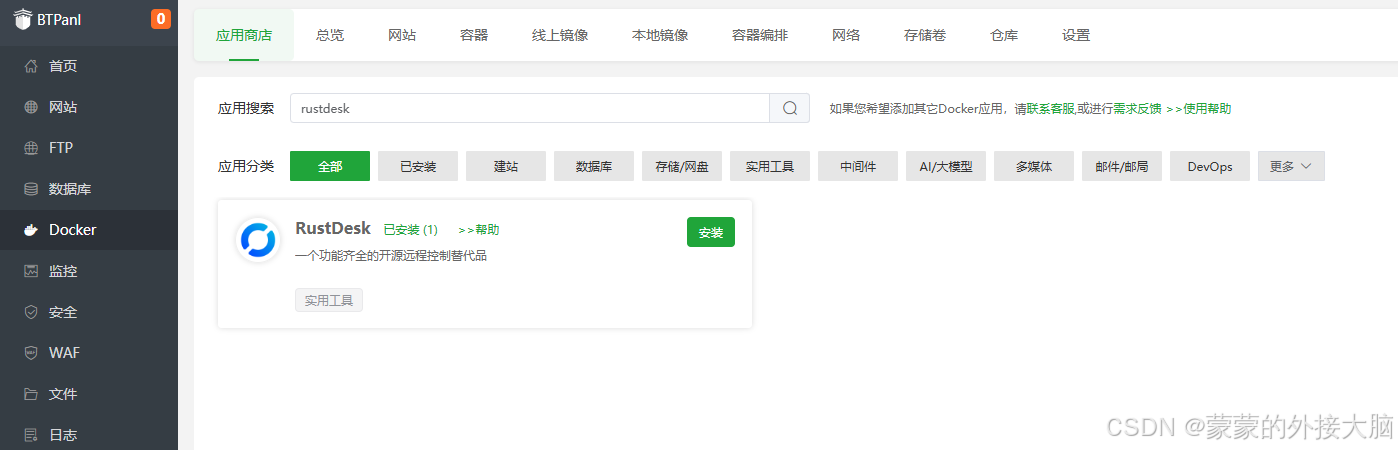This screenshot has width=1398, height=450.
Task: Switch to the 容器 tab
Action: pyautogui.click(x=474, y=35)
